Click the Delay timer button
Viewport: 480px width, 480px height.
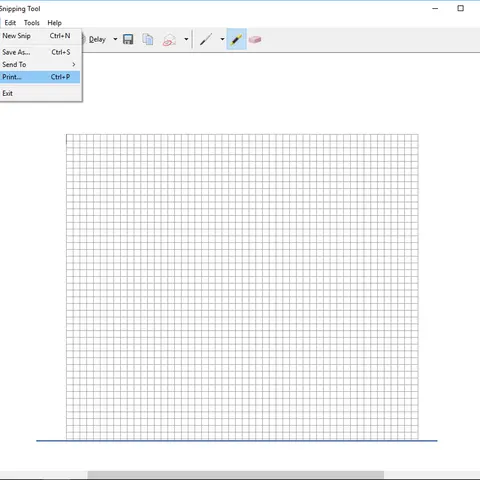[x=95, y=39]
